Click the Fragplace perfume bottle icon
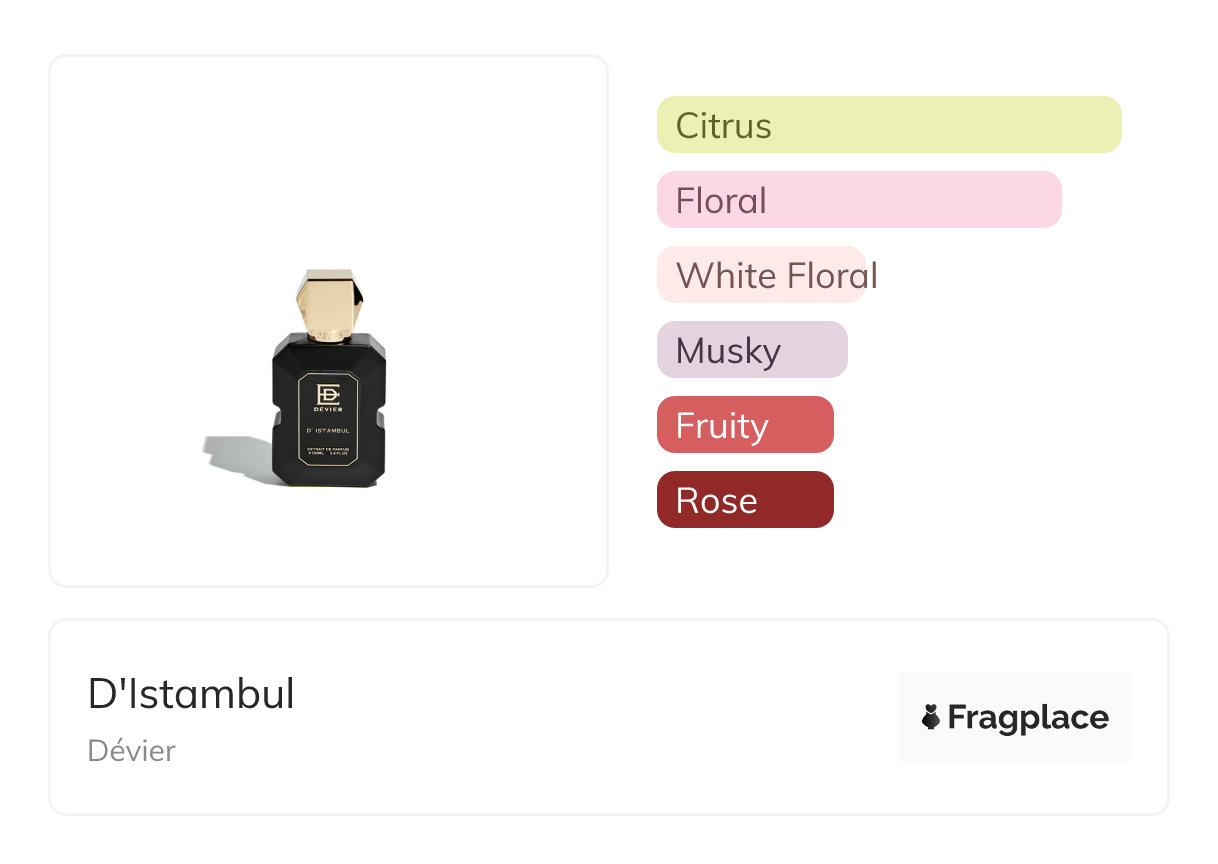The height and width of the screenshot is (864, 1218). tap(931, 717)
